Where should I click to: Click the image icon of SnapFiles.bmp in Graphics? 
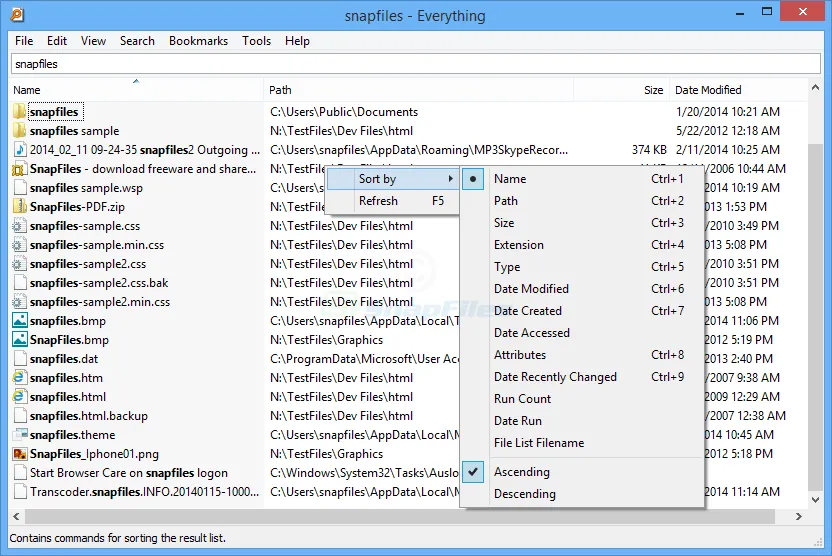20,340
